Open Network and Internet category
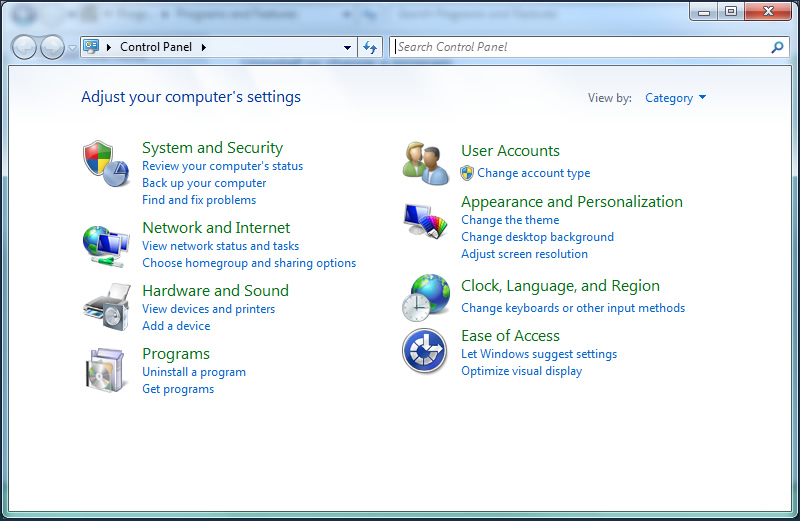This screenshot has width=800, height=521. 216,228
